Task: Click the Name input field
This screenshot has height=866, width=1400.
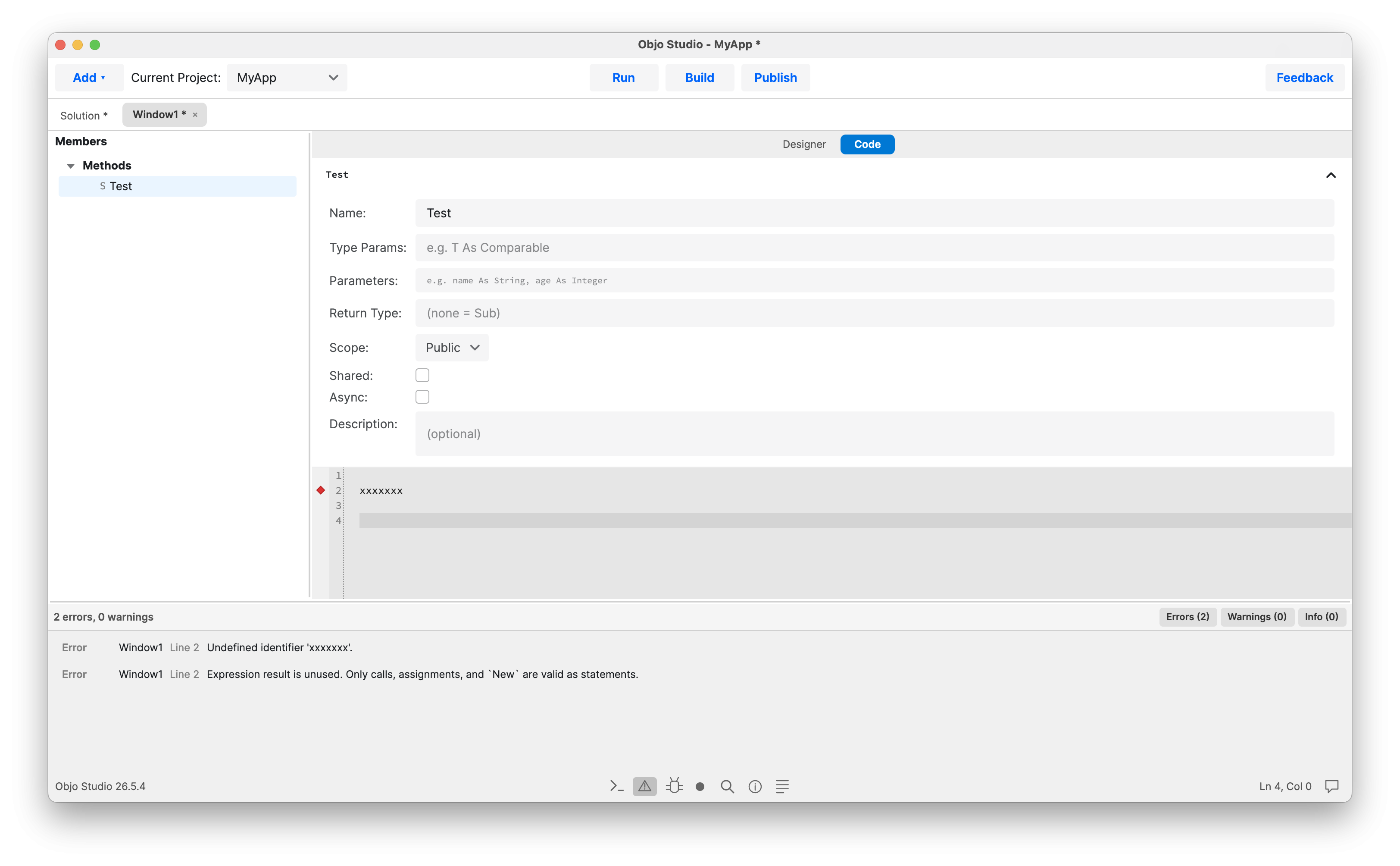Action: coord(875,213)
